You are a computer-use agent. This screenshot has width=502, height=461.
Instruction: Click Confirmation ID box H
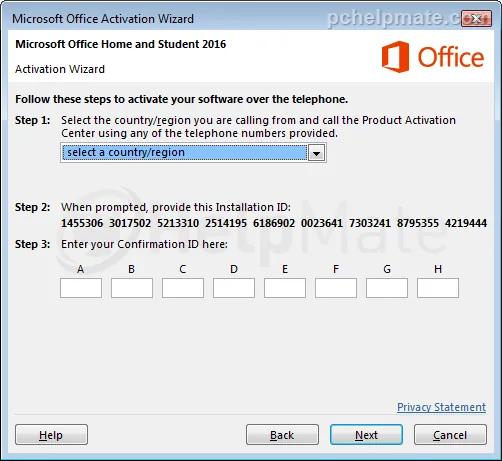[438, 288]
